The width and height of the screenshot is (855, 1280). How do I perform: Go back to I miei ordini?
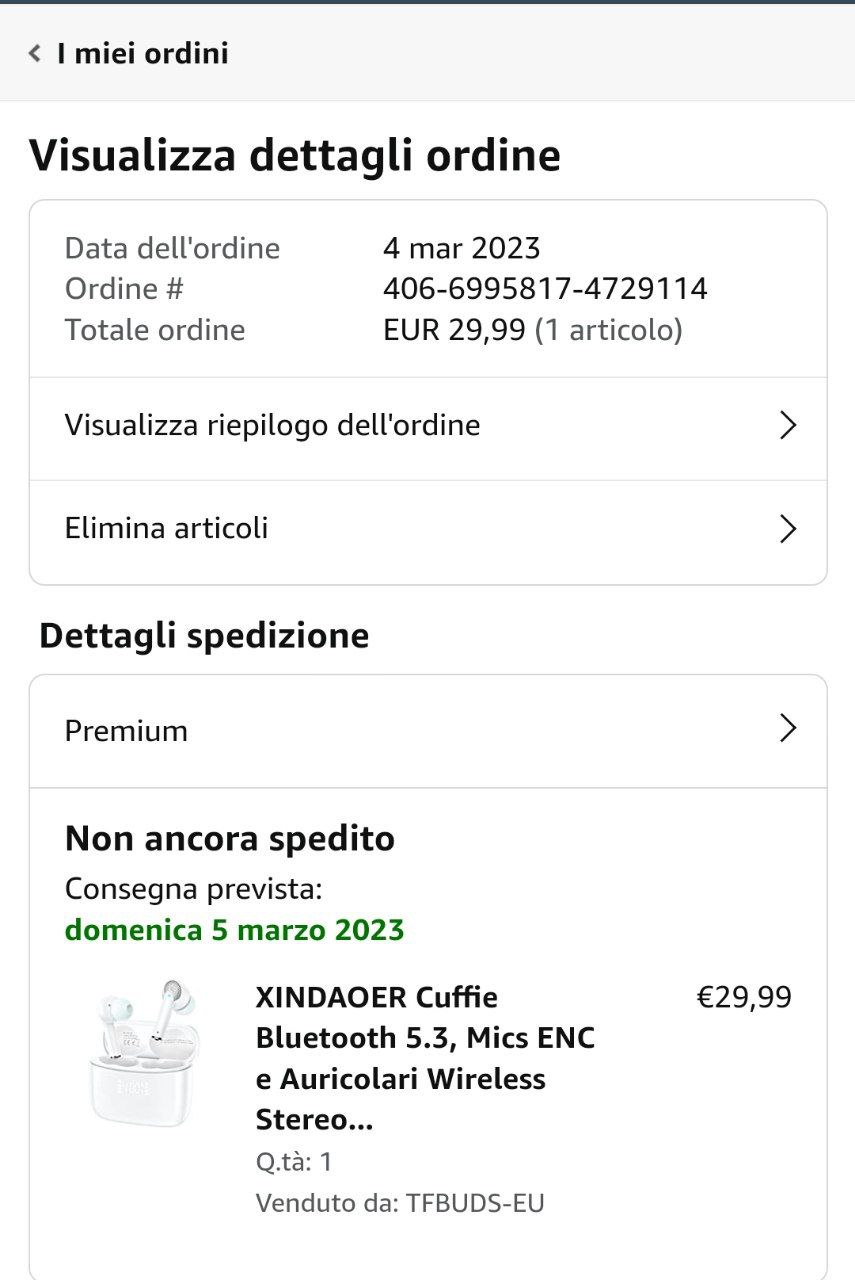coord(142,53)
